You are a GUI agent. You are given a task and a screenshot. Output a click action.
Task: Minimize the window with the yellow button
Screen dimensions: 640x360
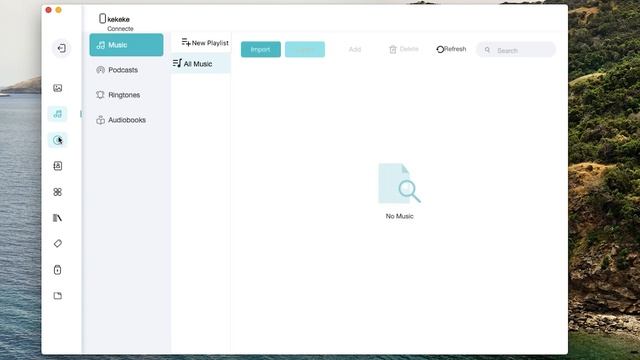click(58, 10)
